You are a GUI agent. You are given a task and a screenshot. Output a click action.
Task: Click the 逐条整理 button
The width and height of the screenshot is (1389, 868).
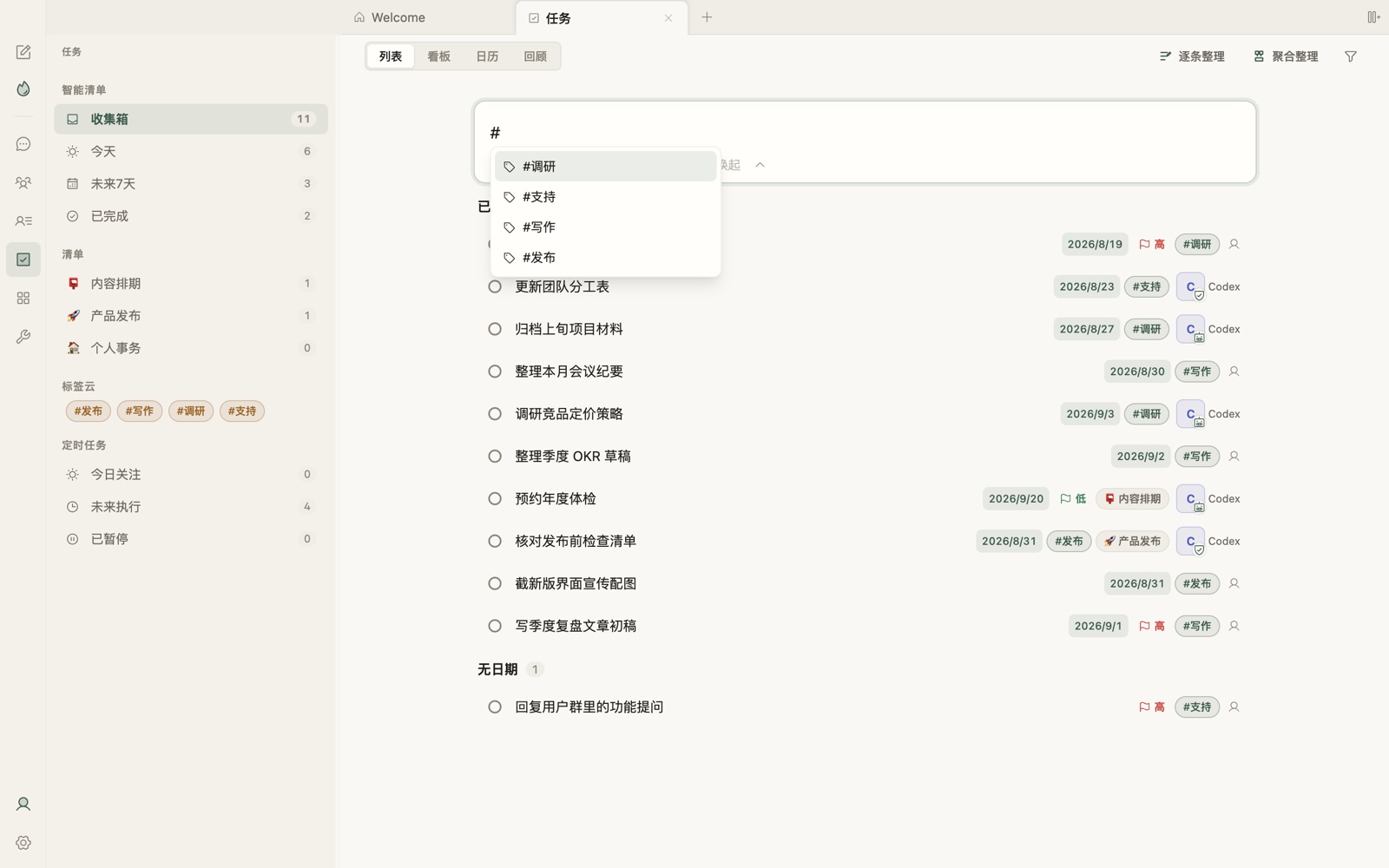click(x=1192, y=56)
